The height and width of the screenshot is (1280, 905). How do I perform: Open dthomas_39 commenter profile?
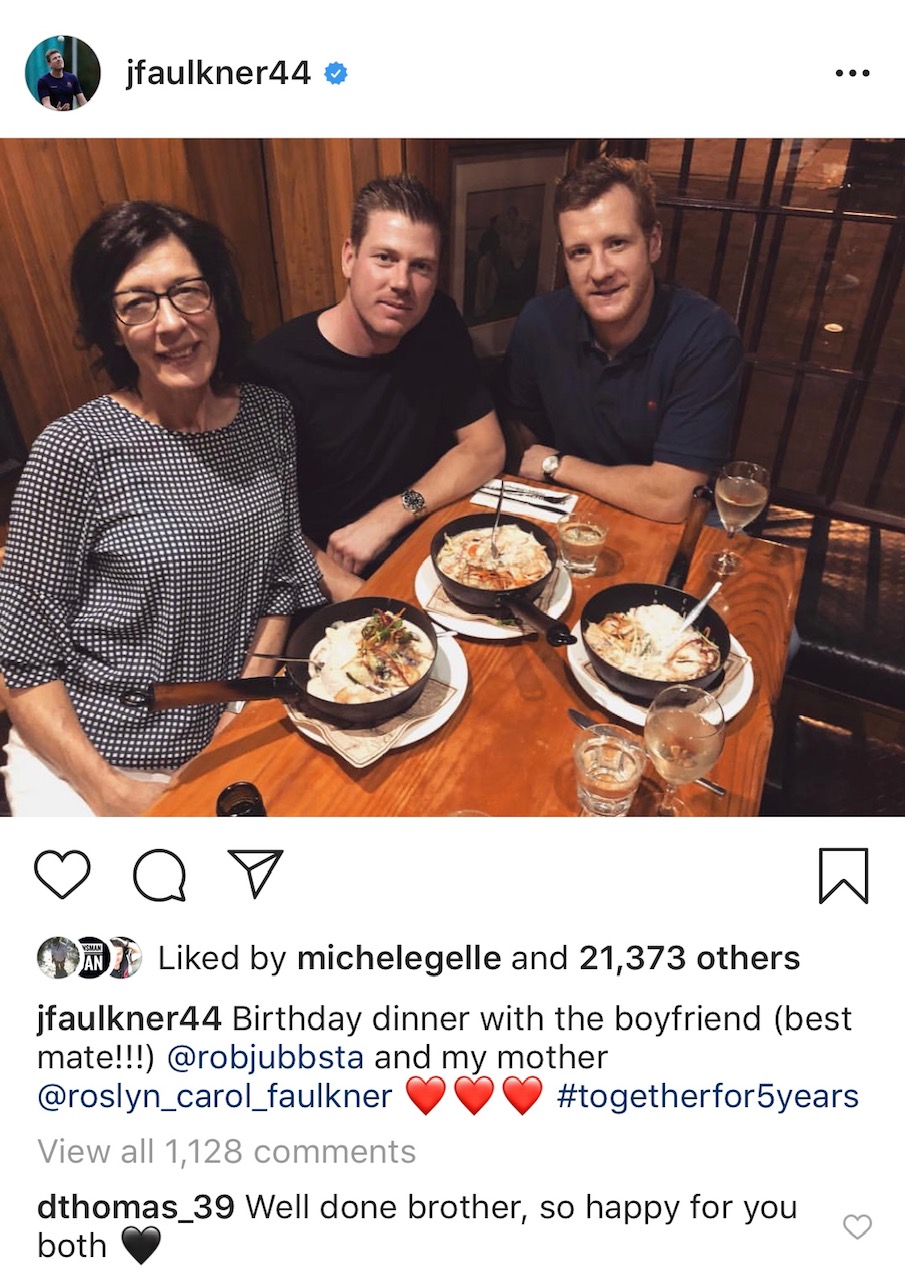(x=136, y=1207)
